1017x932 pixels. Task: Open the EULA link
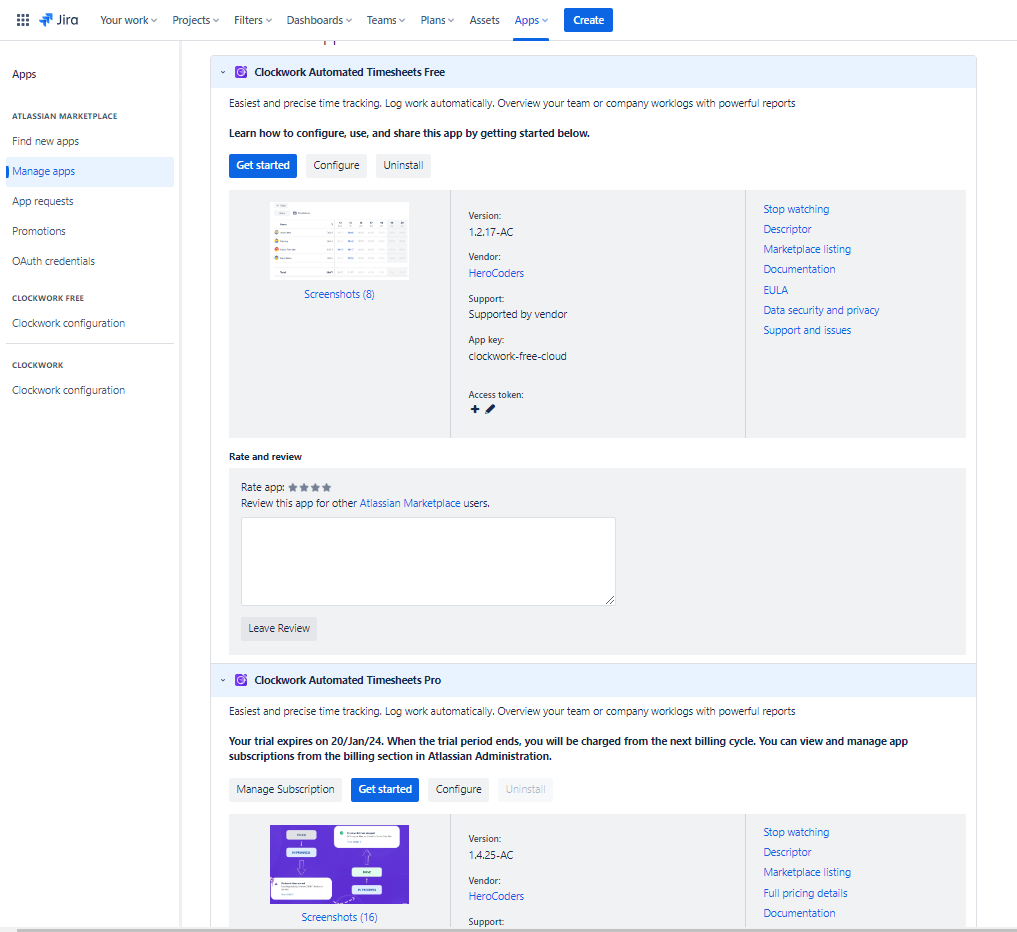click(775, 290)
